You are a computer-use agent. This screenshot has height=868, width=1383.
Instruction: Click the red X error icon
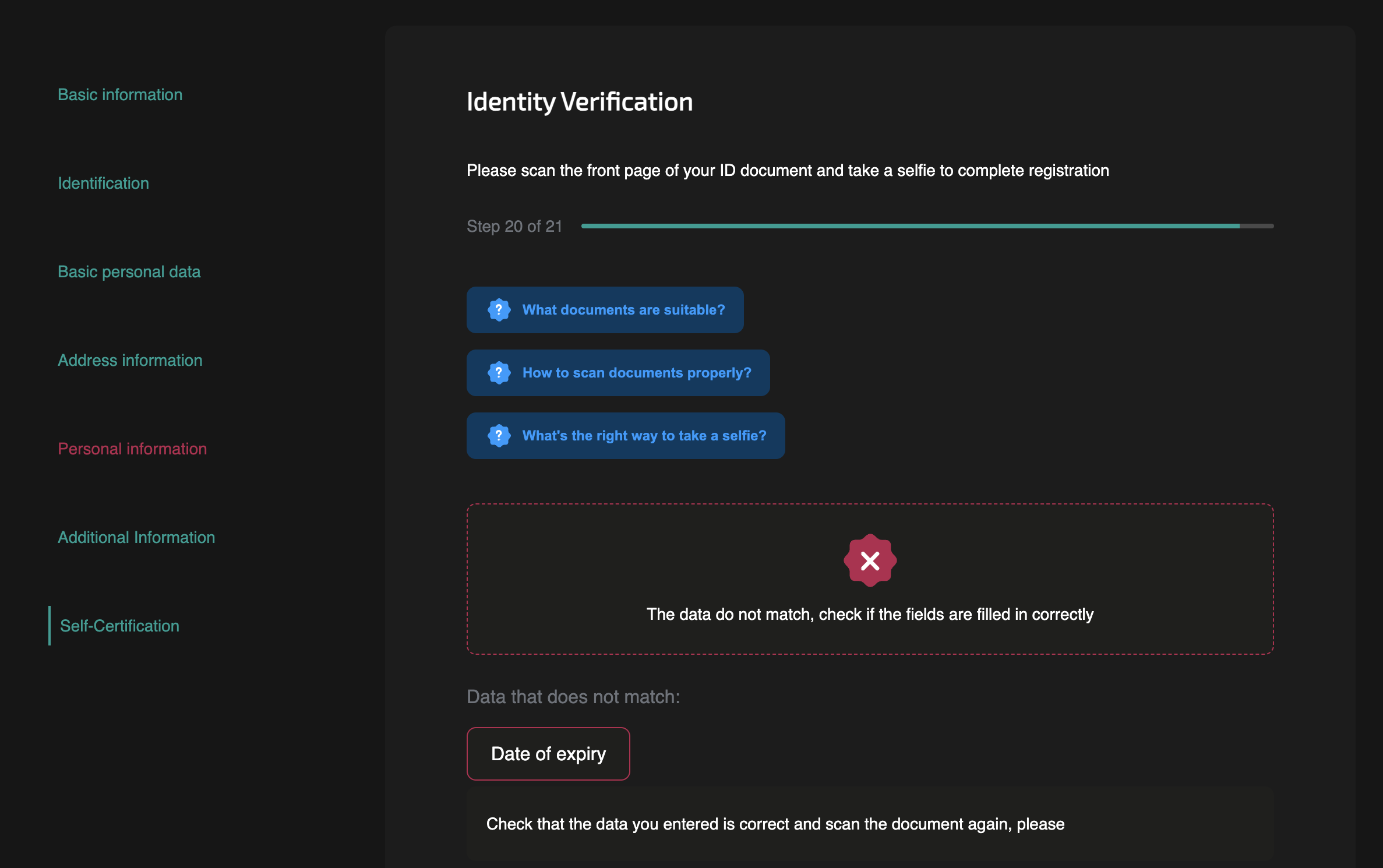pos(870,560)
